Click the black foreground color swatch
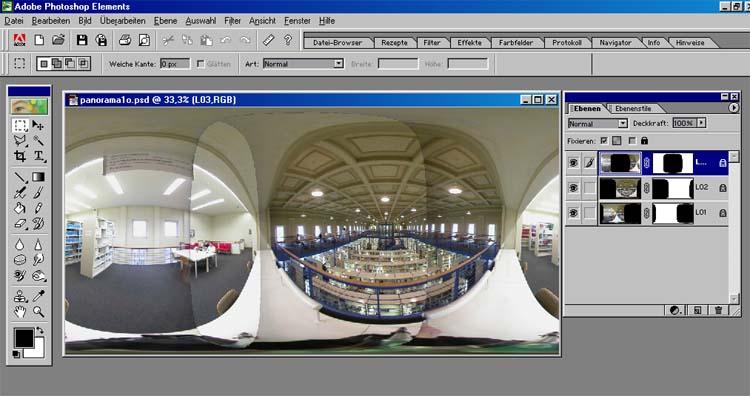The image size is (750, 396). pyautogui.click(x=23, y=338)
